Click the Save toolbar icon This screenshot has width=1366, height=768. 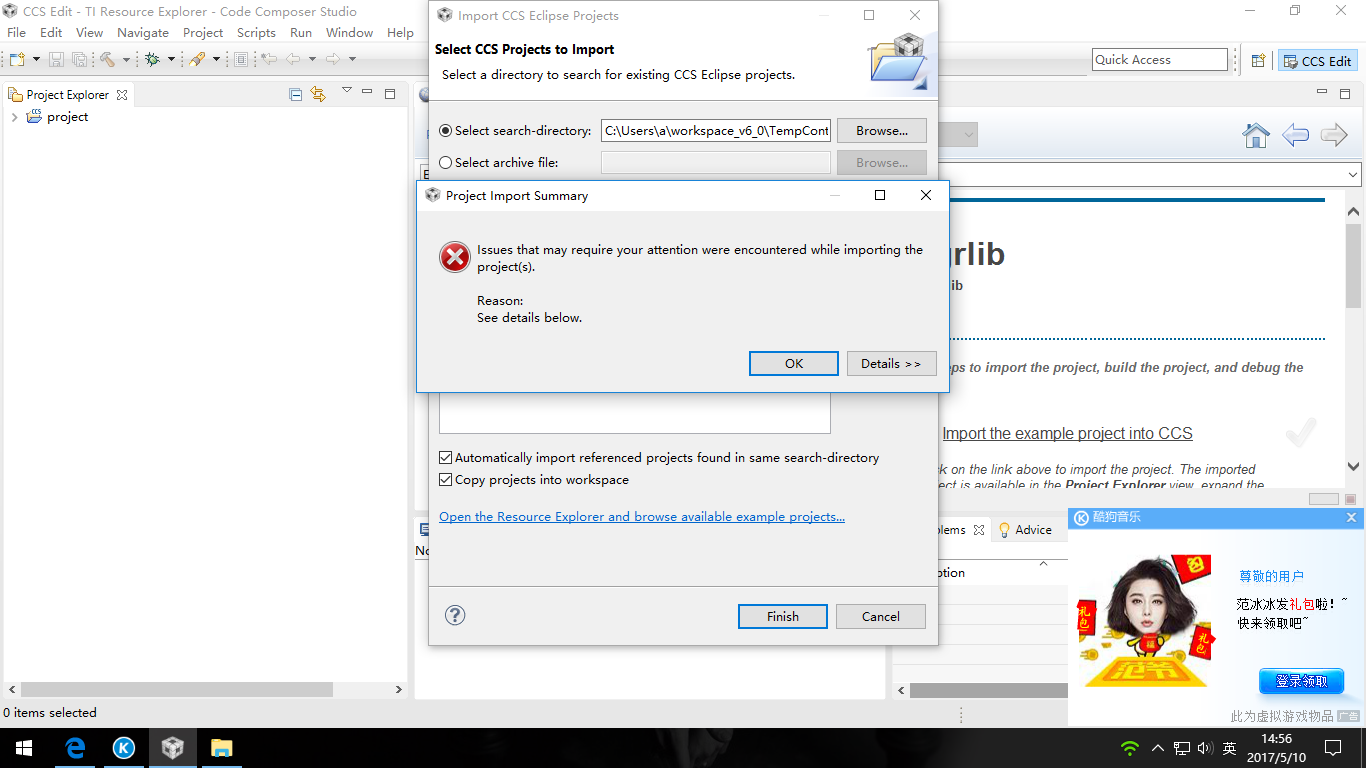coord(56,60)
